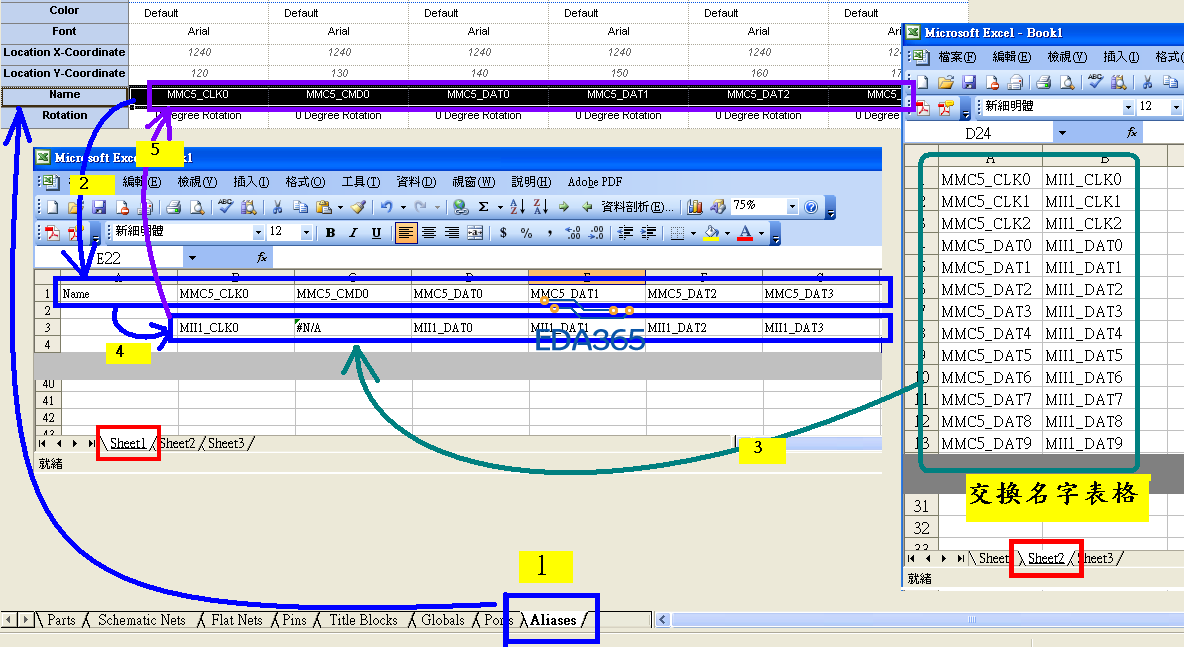Open Fill Color dropdown arrow in left Excel
The image size is (1184, 647).
(x=727, y=233)
